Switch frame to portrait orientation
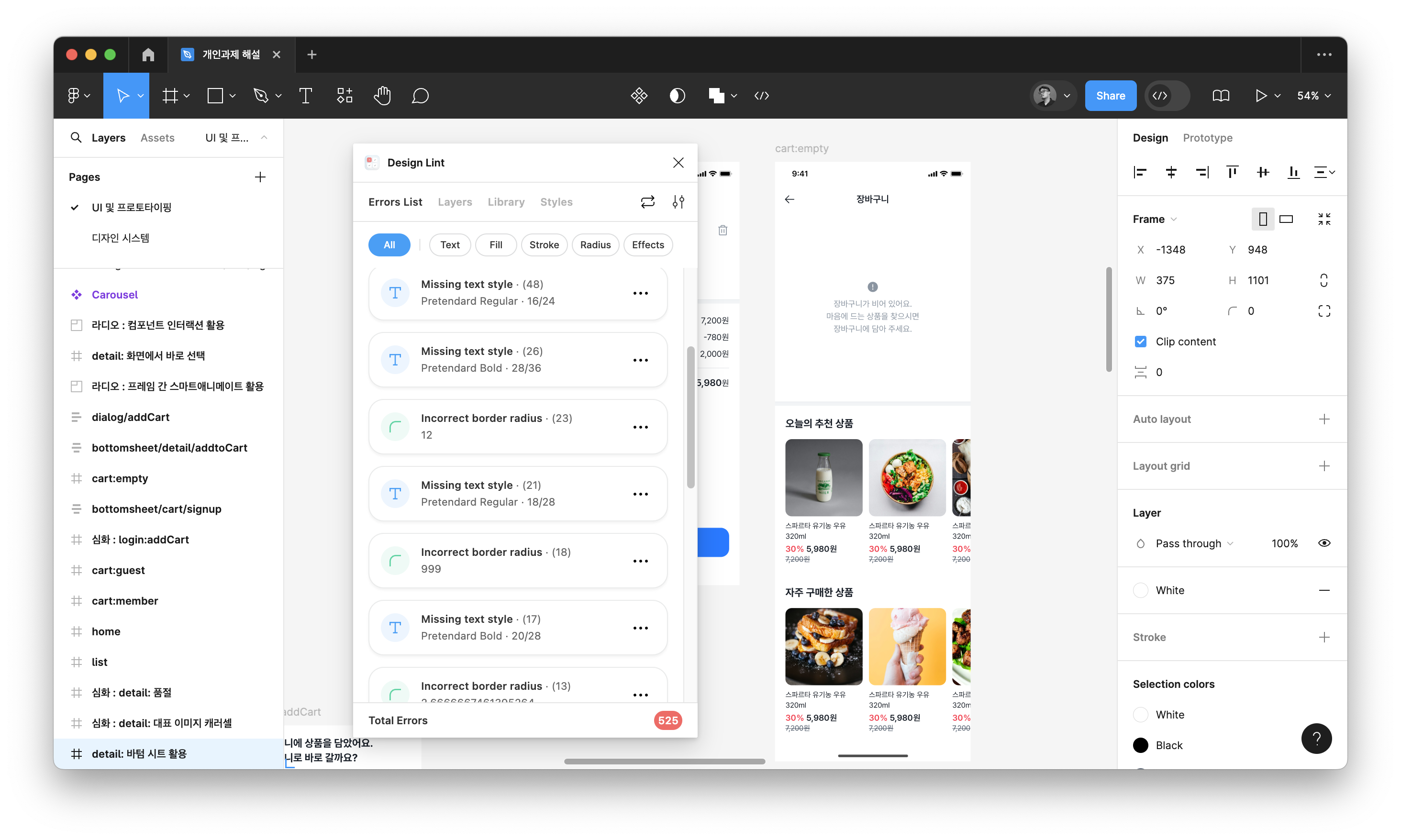This screenshot has height=840, width=1401. pyautogui.click(x=1262, y=219)
